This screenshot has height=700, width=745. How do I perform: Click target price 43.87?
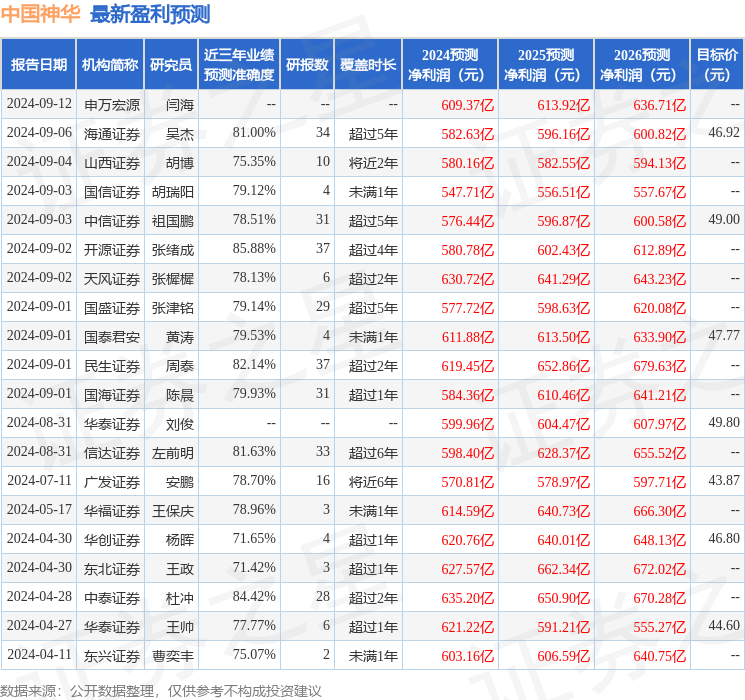tap(724, 480)
